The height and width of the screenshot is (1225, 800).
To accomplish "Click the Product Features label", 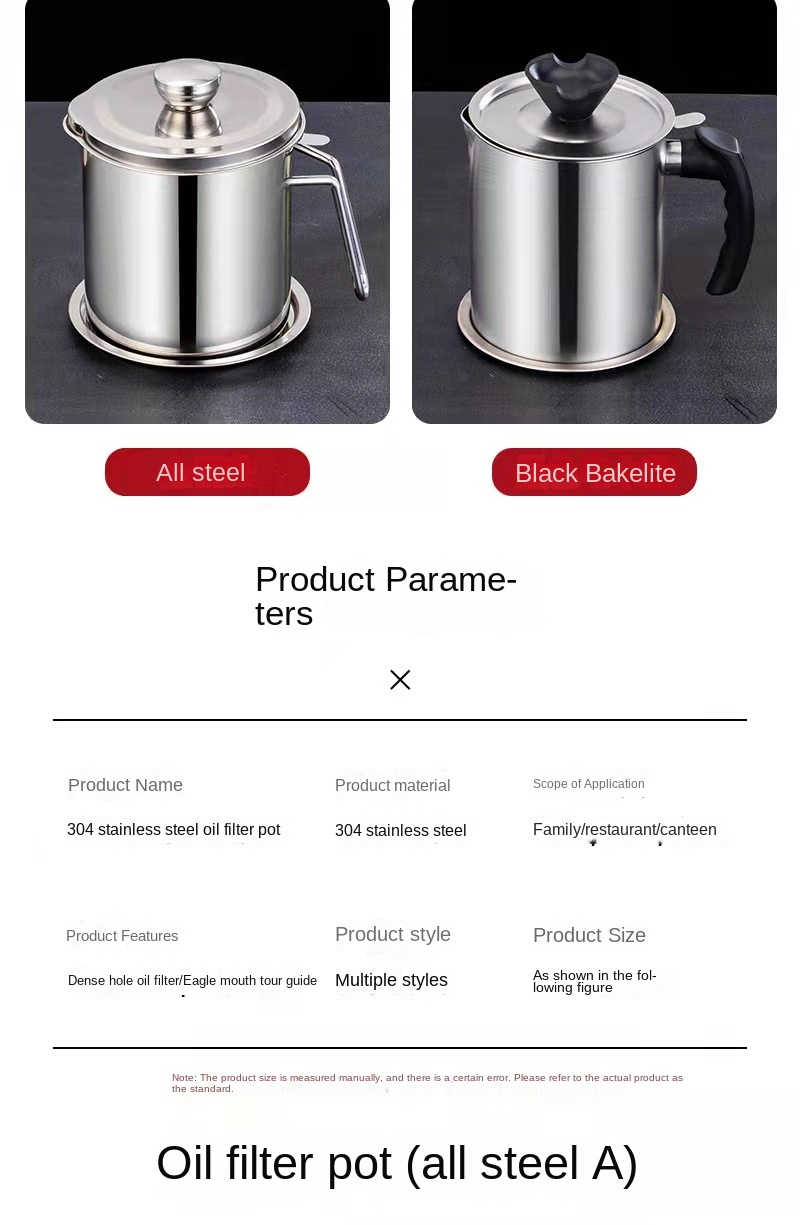I will [x=122, y=936].
